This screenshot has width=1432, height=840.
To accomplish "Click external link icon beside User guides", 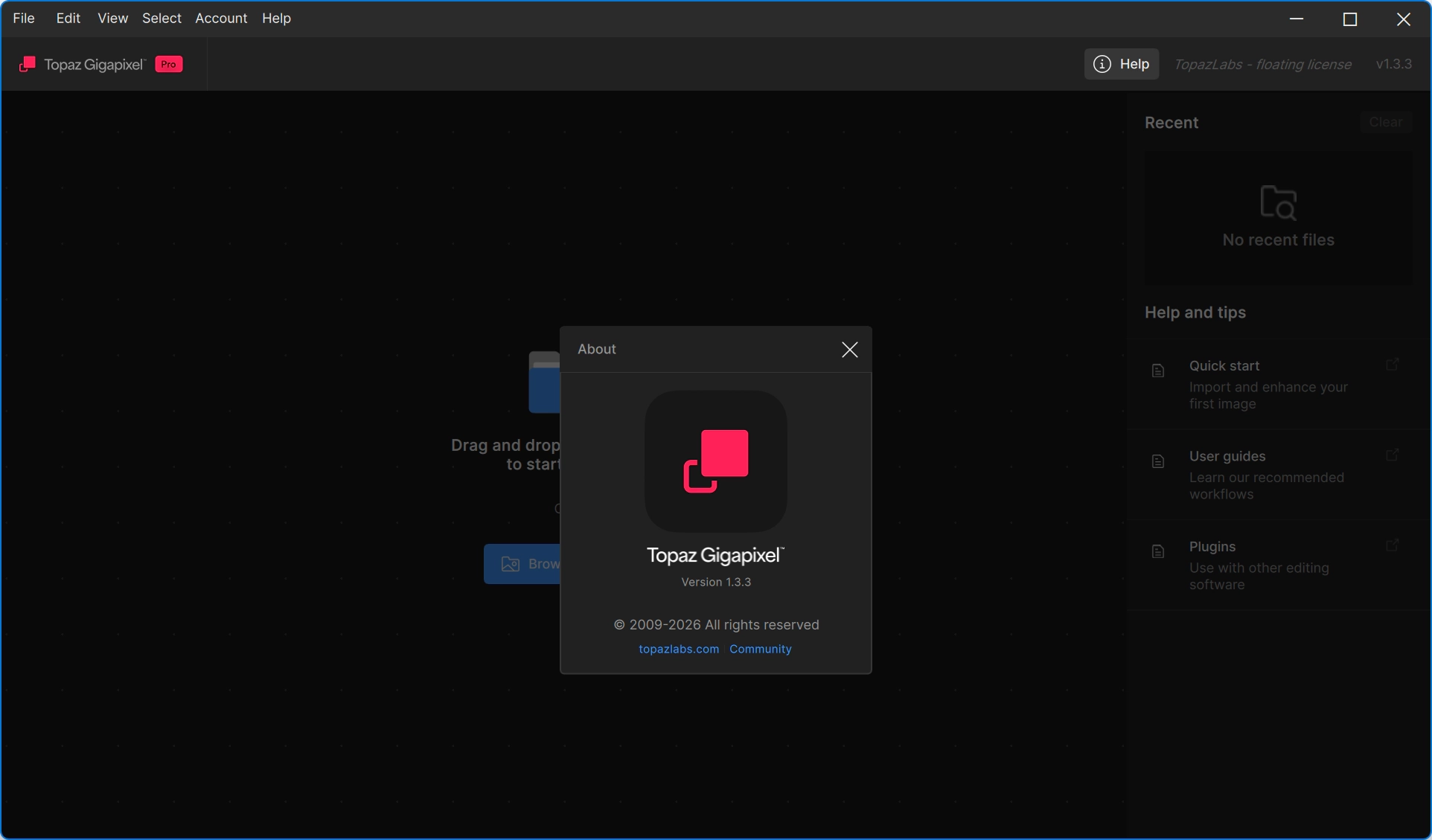I will point(1392,455).
